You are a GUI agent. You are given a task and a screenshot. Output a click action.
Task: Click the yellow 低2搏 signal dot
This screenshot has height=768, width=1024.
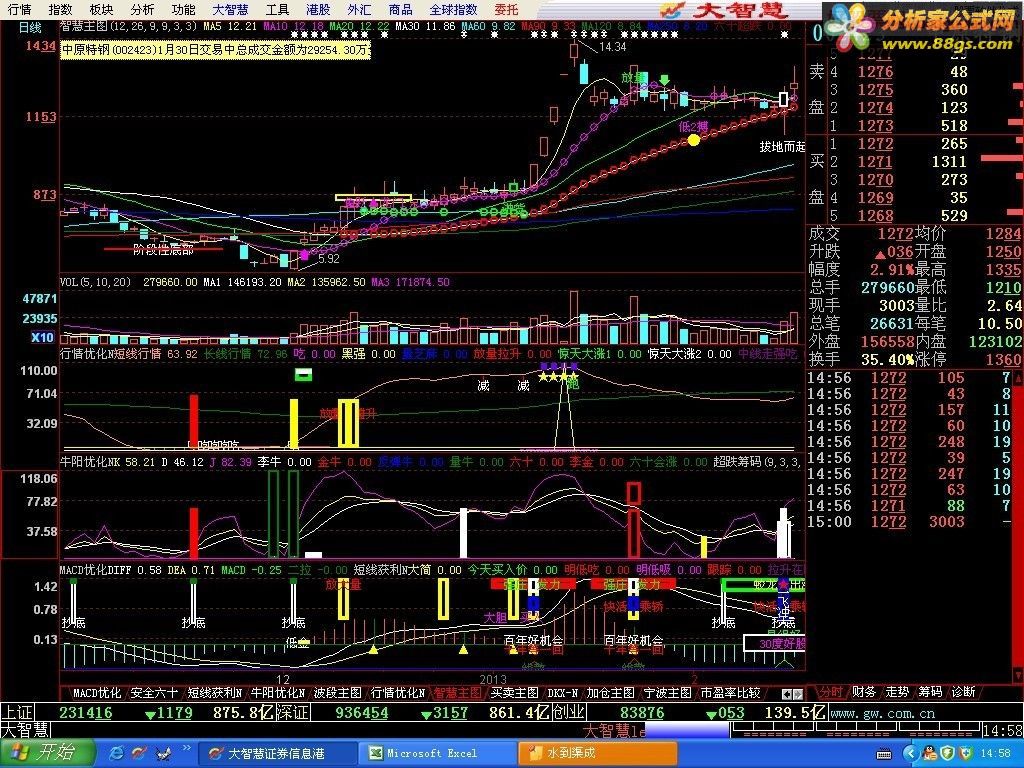coord(694,140)
